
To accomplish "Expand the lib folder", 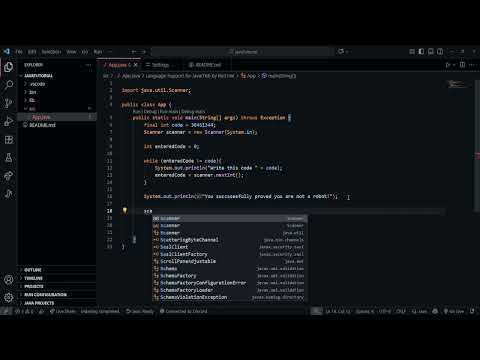I will pyautogui.click(x=57, y=100).
